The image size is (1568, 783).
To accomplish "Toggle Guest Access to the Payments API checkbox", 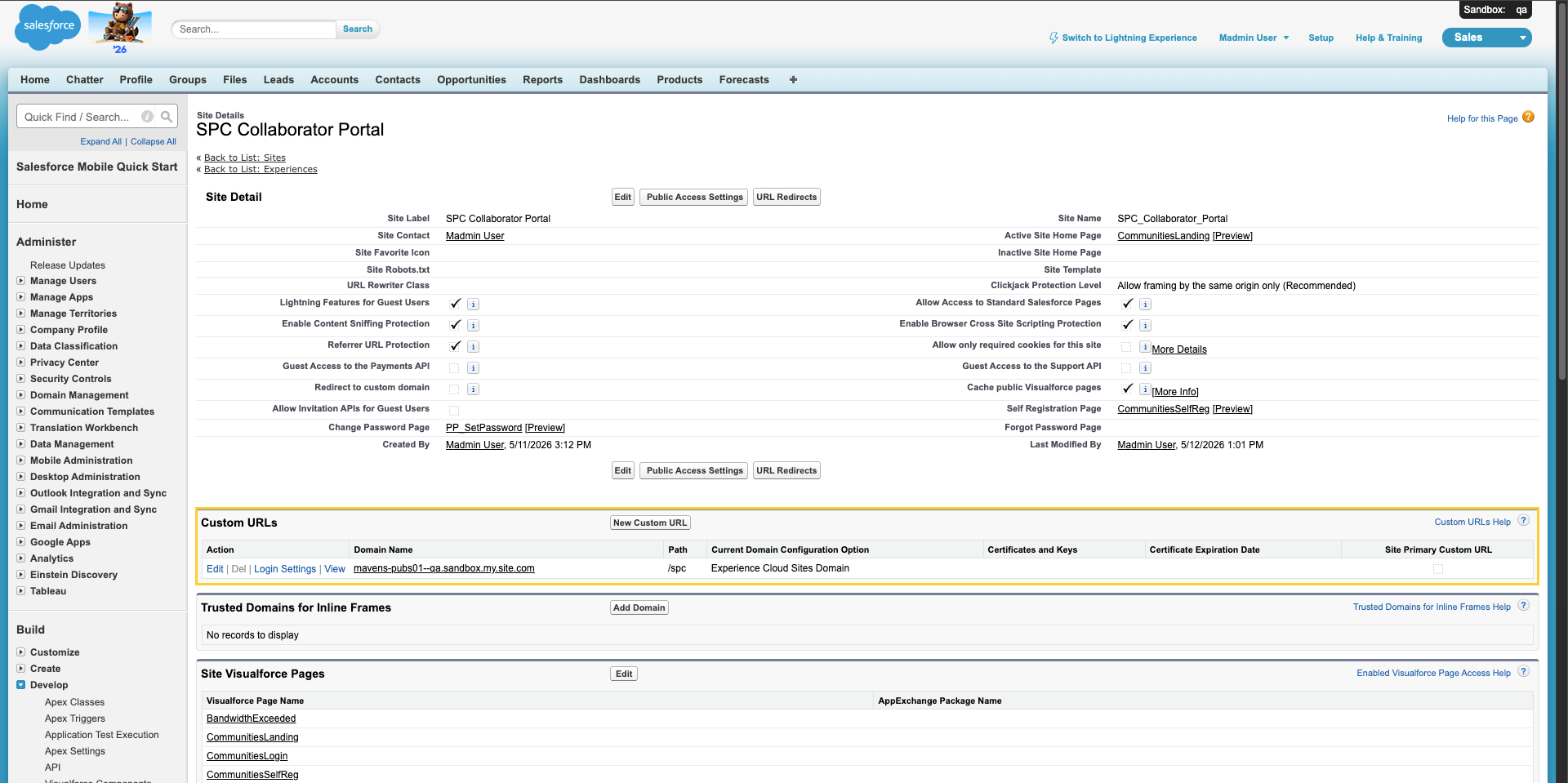I will [x=454, y=368].
